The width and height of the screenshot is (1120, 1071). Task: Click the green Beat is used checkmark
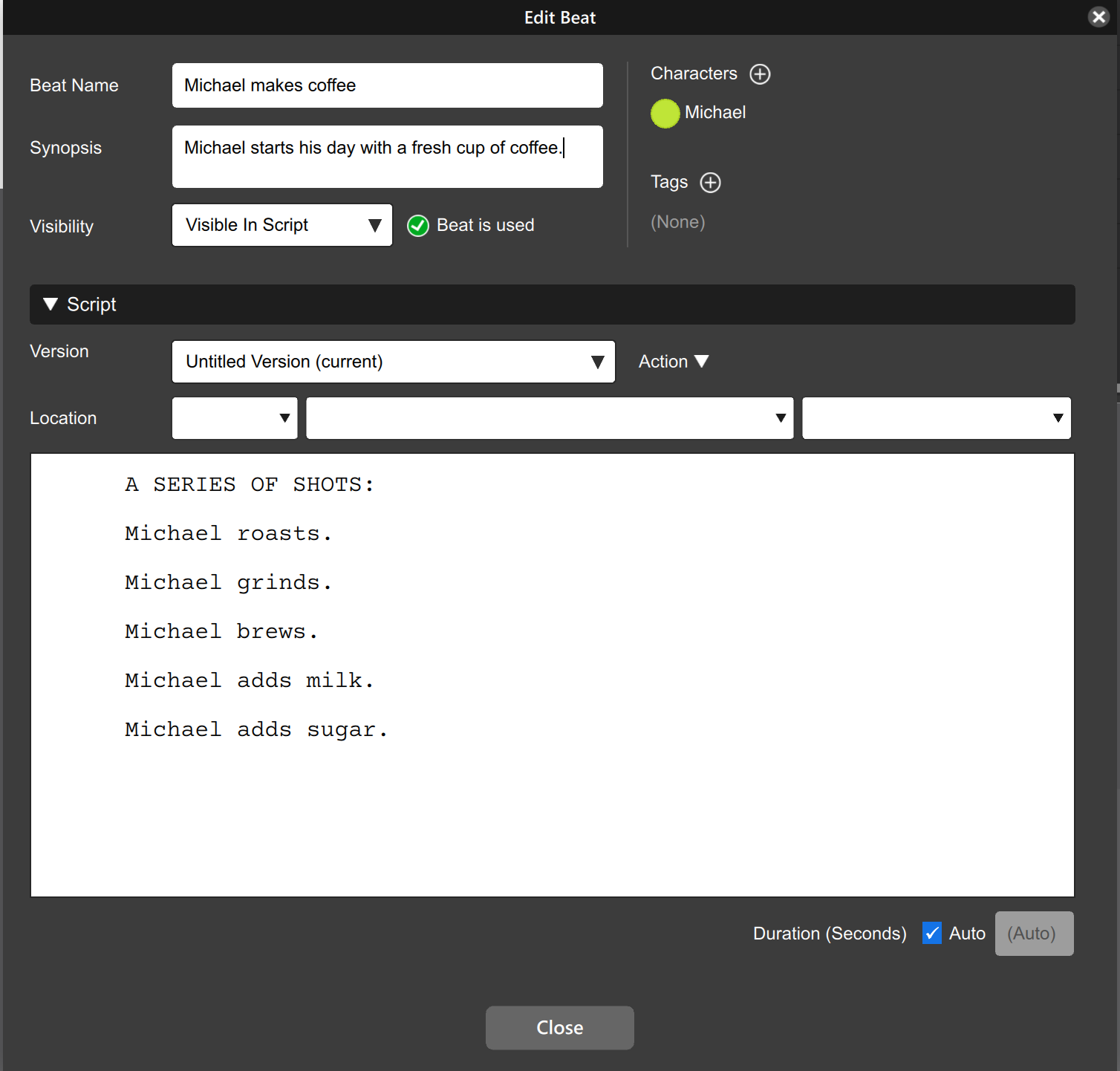[418, 226]
